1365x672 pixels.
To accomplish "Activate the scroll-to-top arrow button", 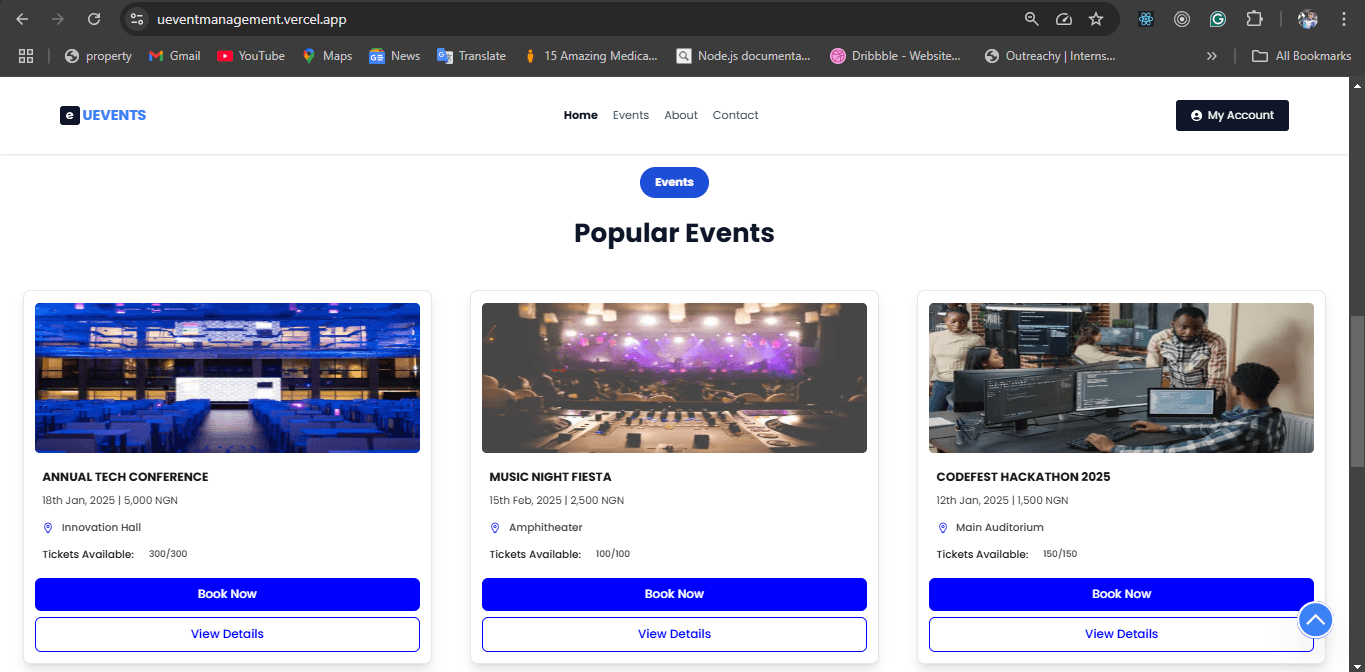I will click(x=1315, y=620).
